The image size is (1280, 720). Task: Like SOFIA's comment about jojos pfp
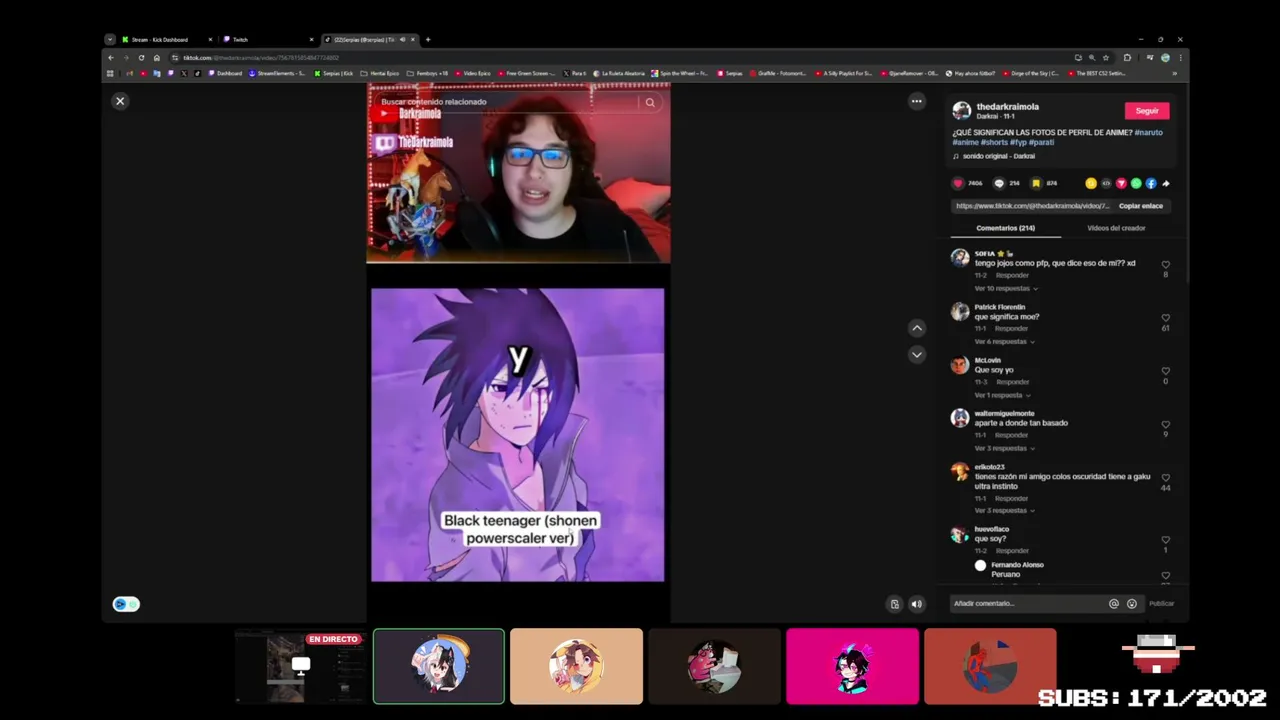[1165, 265]
